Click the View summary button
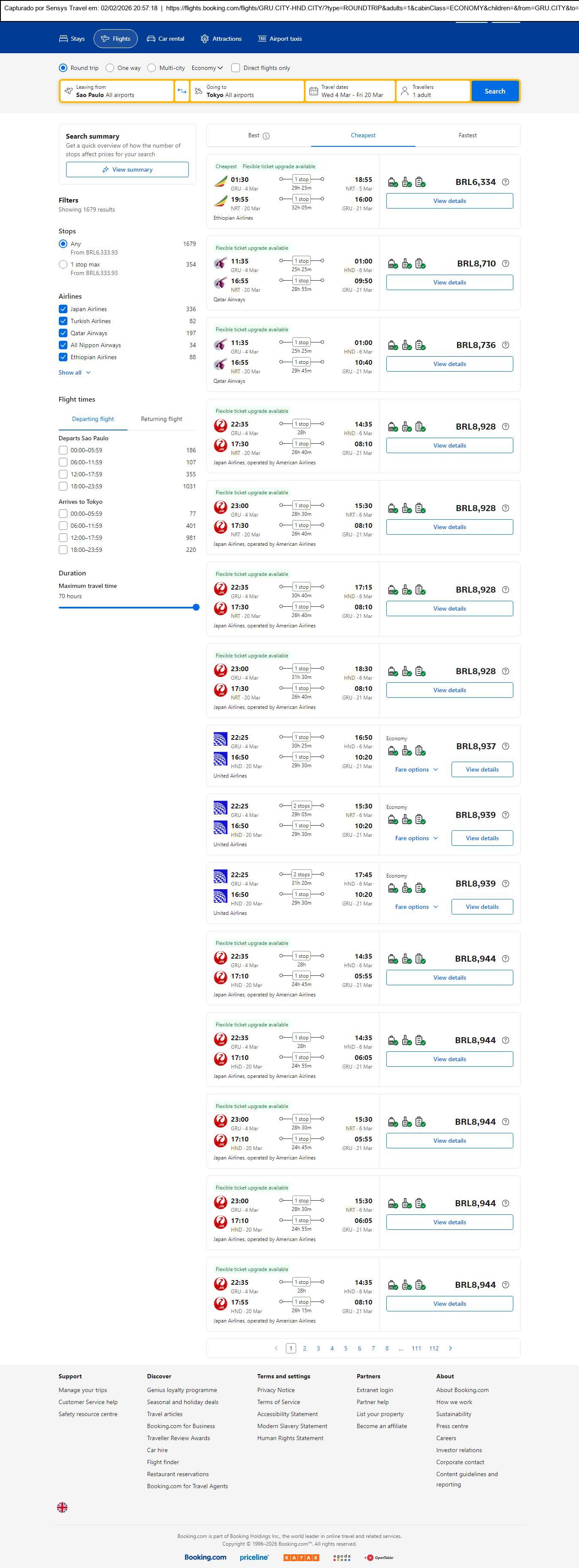This screenshot has width=579, height=1568. pyautogui.click(x=127, y=170)
